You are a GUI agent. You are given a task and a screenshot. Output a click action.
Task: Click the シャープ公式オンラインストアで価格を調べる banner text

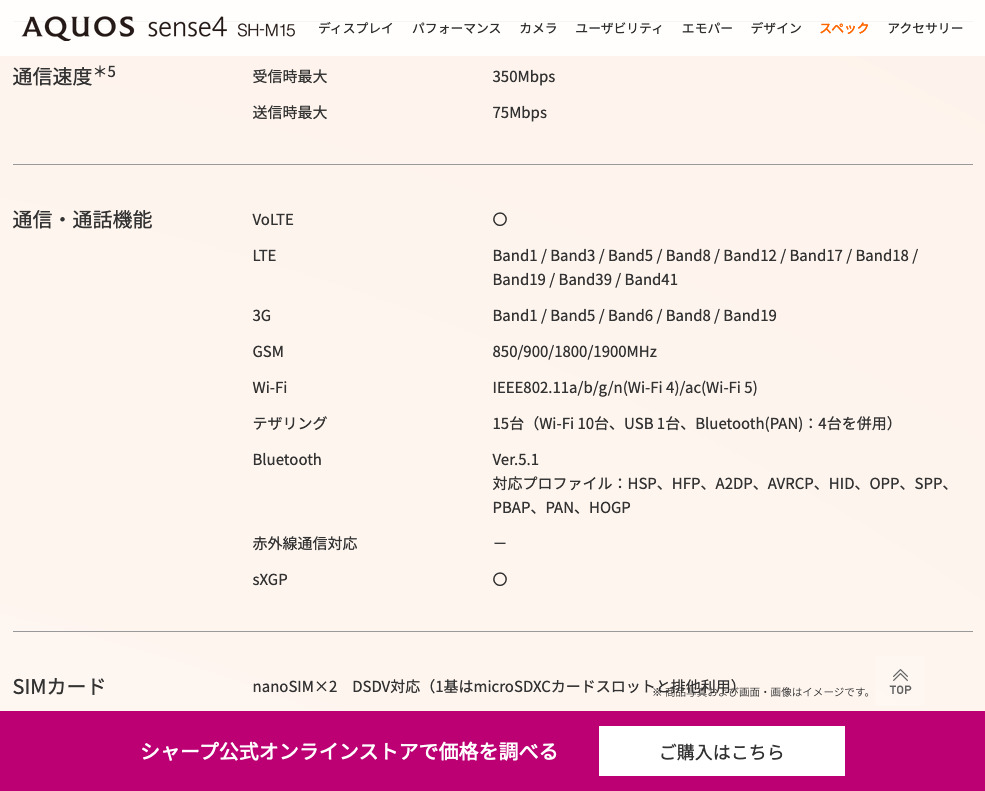(349, 751)
